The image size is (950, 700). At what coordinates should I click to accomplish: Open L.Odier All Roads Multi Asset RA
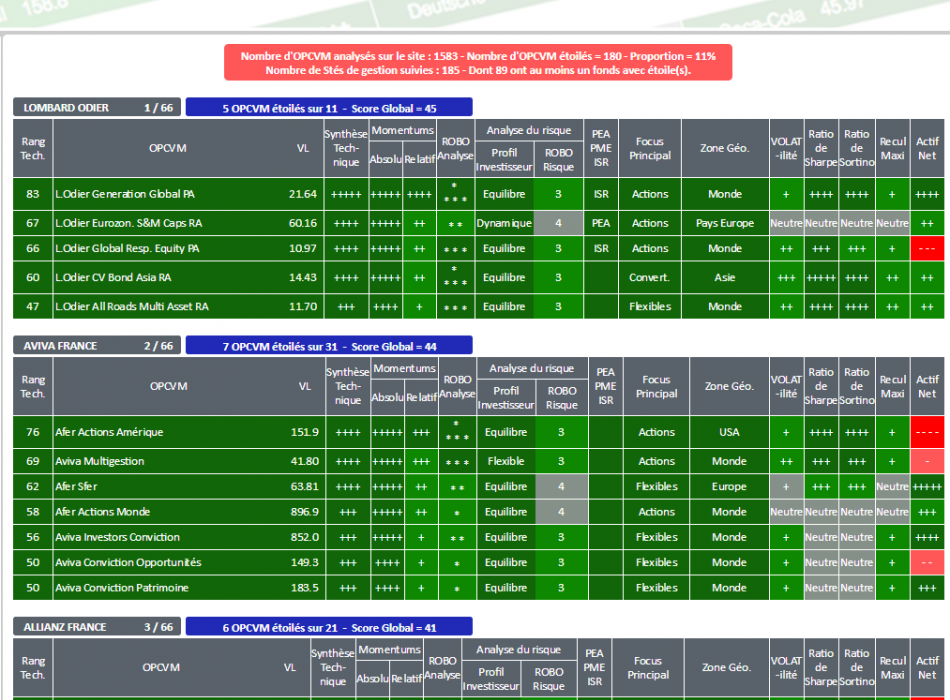(x=132, y=307)
